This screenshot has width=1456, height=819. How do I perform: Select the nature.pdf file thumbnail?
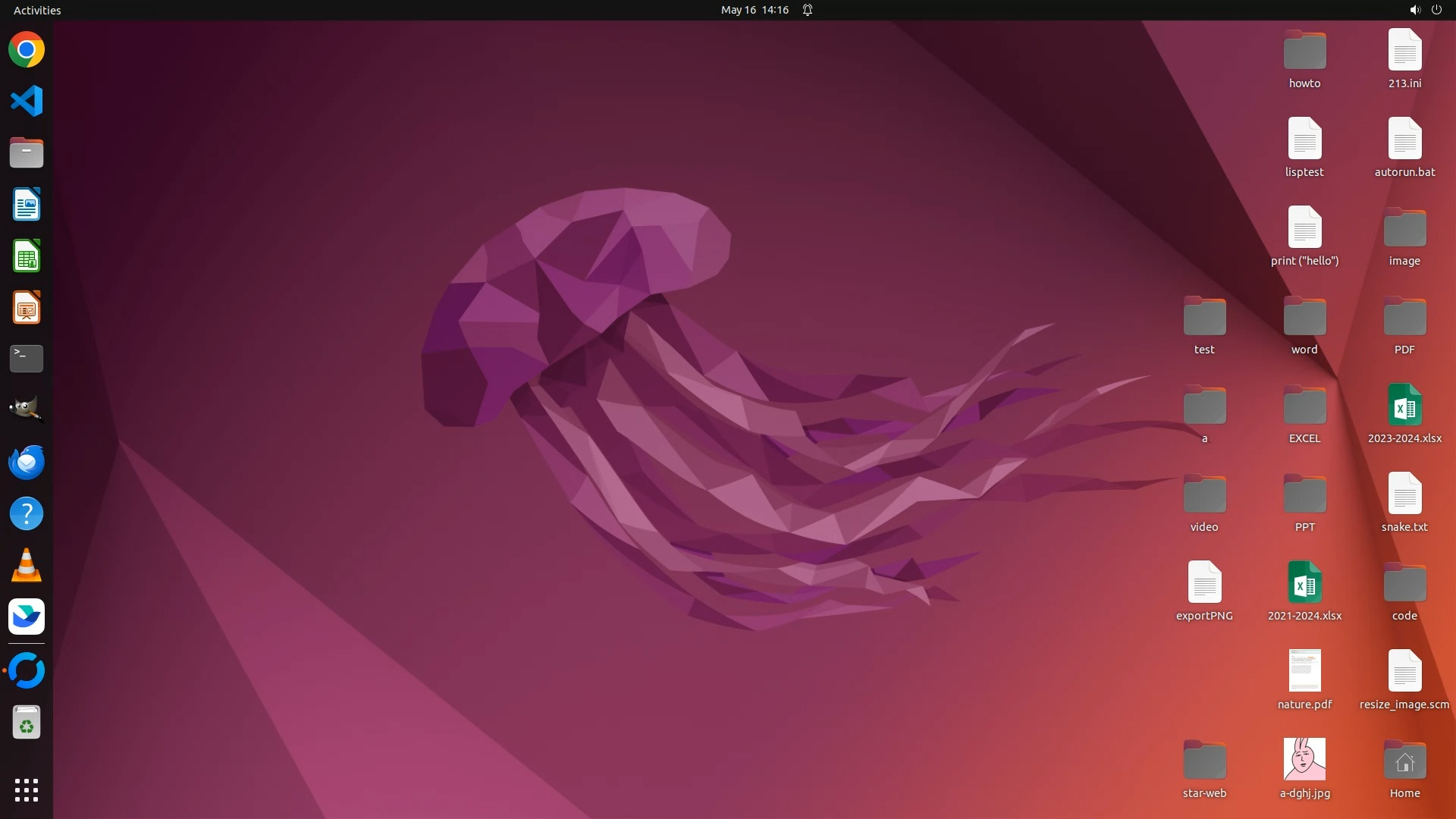[1304, 670]
